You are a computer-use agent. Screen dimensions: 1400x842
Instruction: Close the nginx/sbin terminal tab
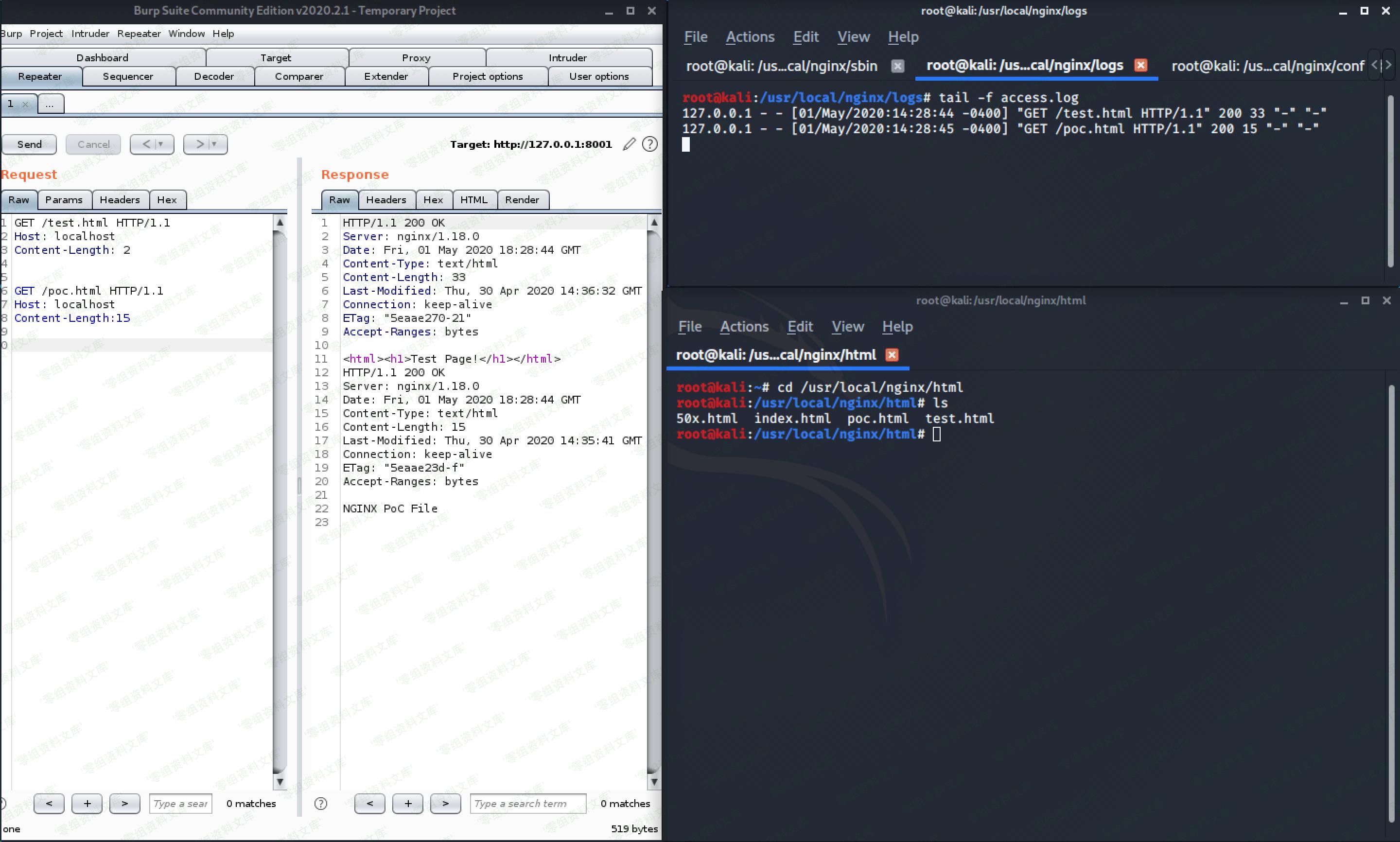(897, 66)
